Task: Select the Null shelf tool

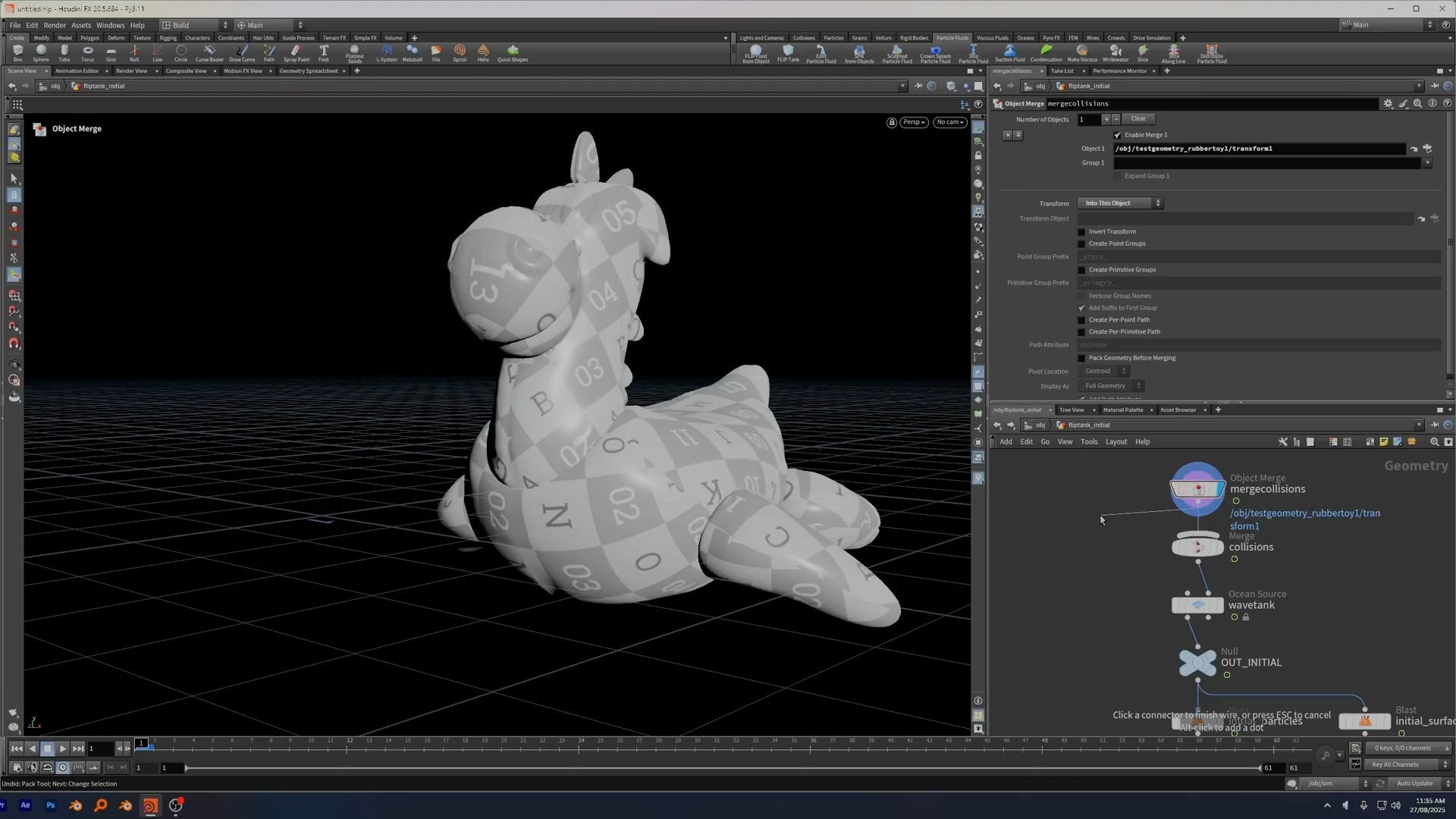Action: pyautogui.click(x=134, y=53)
